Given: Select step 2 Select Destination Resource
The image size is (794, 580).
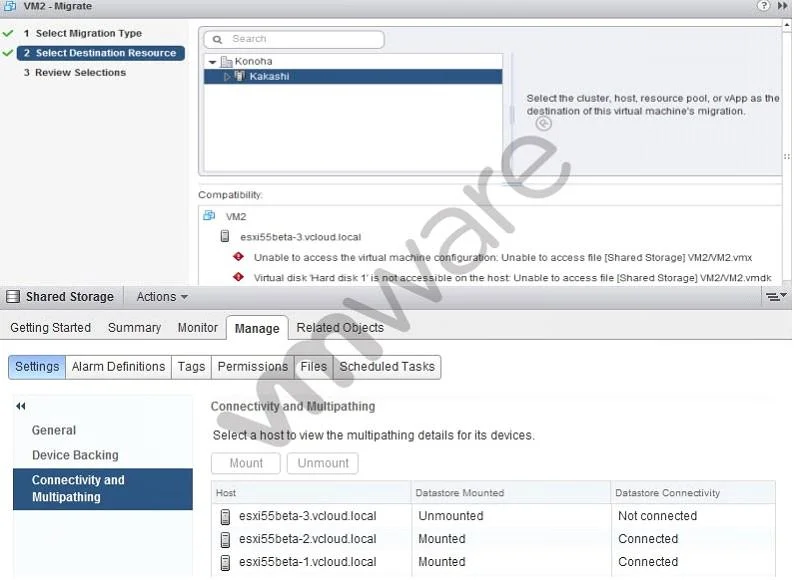Looking at the screenshot, I should pos(100,53).
